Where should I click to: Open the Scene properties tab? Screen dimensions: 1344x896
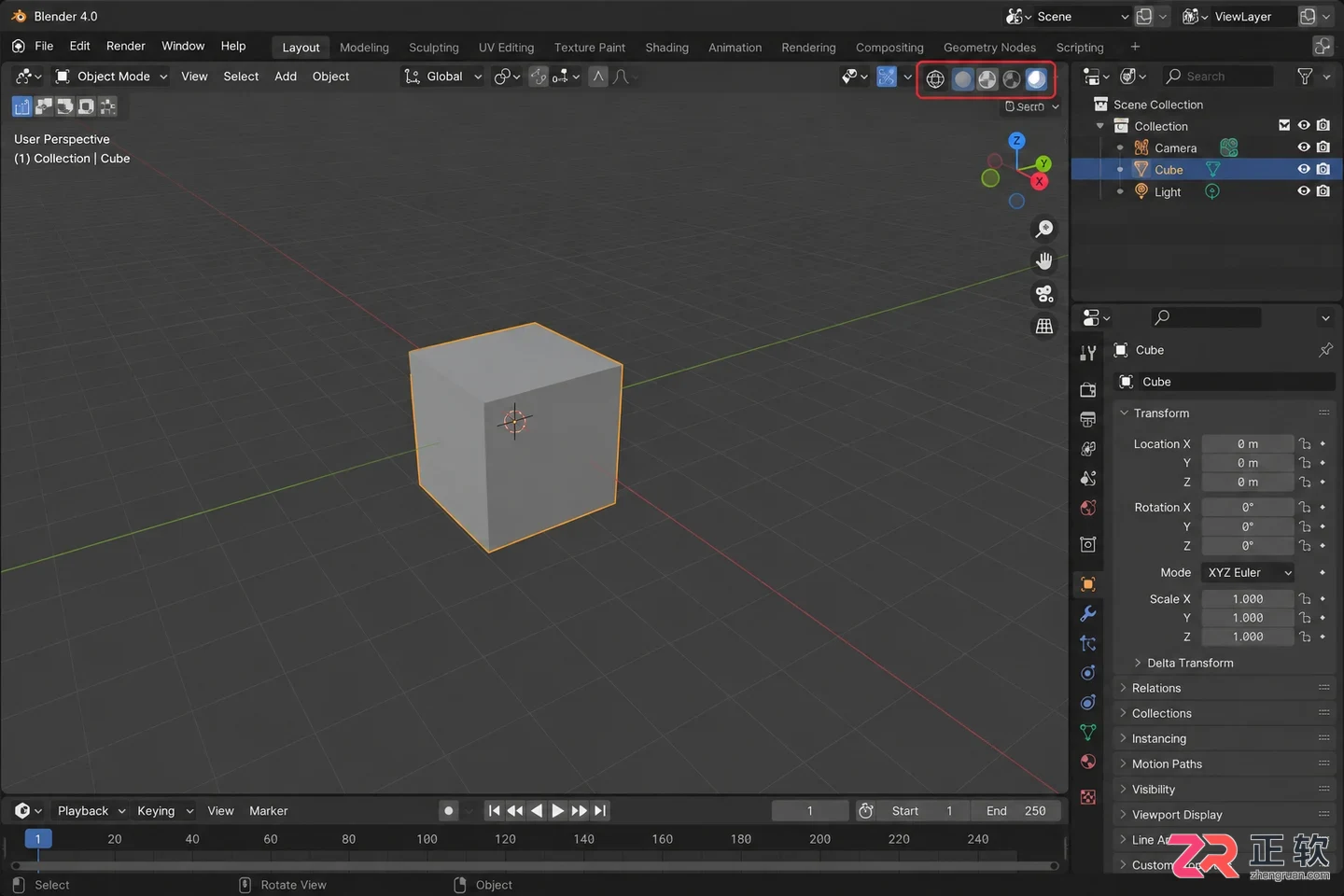pyautogui.click(x=1087, y=478)
